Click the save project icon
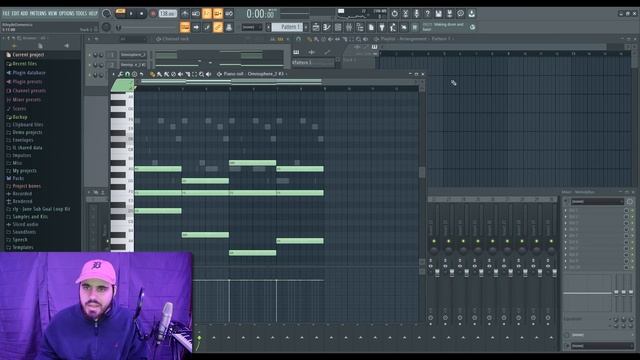 pyautogui.click(x=438, y=13)
